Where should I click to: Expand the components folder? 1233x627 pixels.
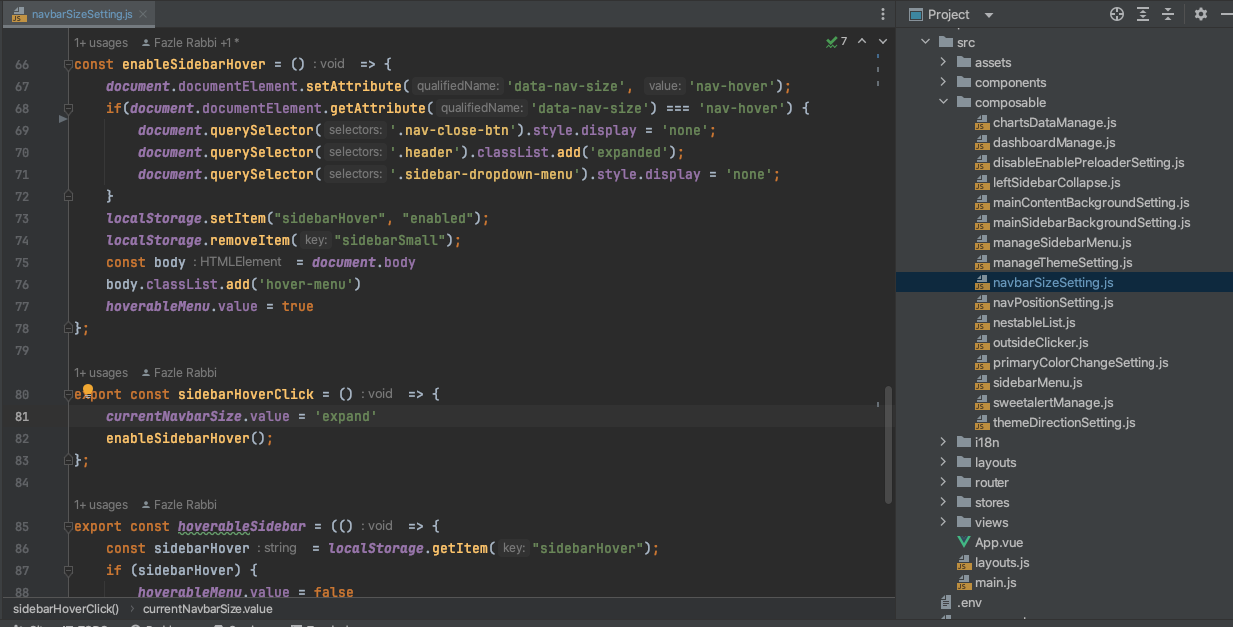pyautogui.click(x=943, y=82)
